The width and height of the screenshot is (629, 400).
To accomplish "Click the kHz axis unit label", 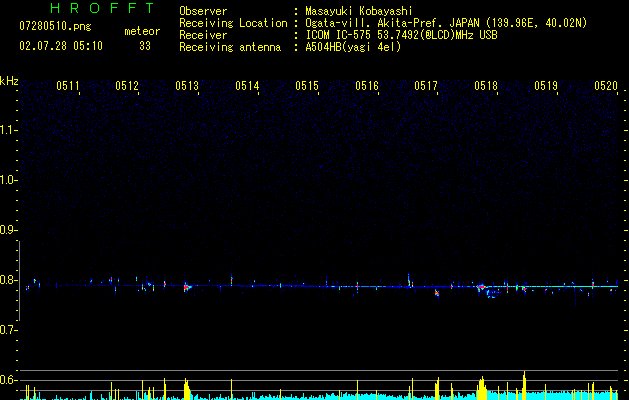I will point(9,81).
